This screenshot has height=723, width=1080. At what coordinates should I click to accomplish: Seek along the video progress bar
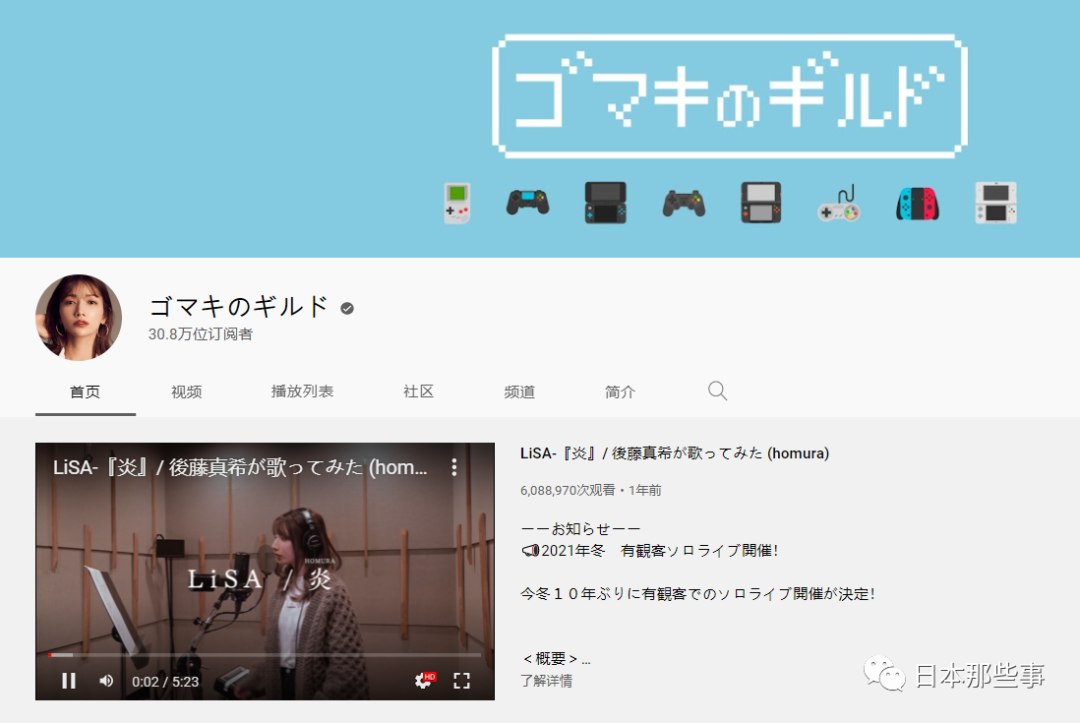point(264,655)
